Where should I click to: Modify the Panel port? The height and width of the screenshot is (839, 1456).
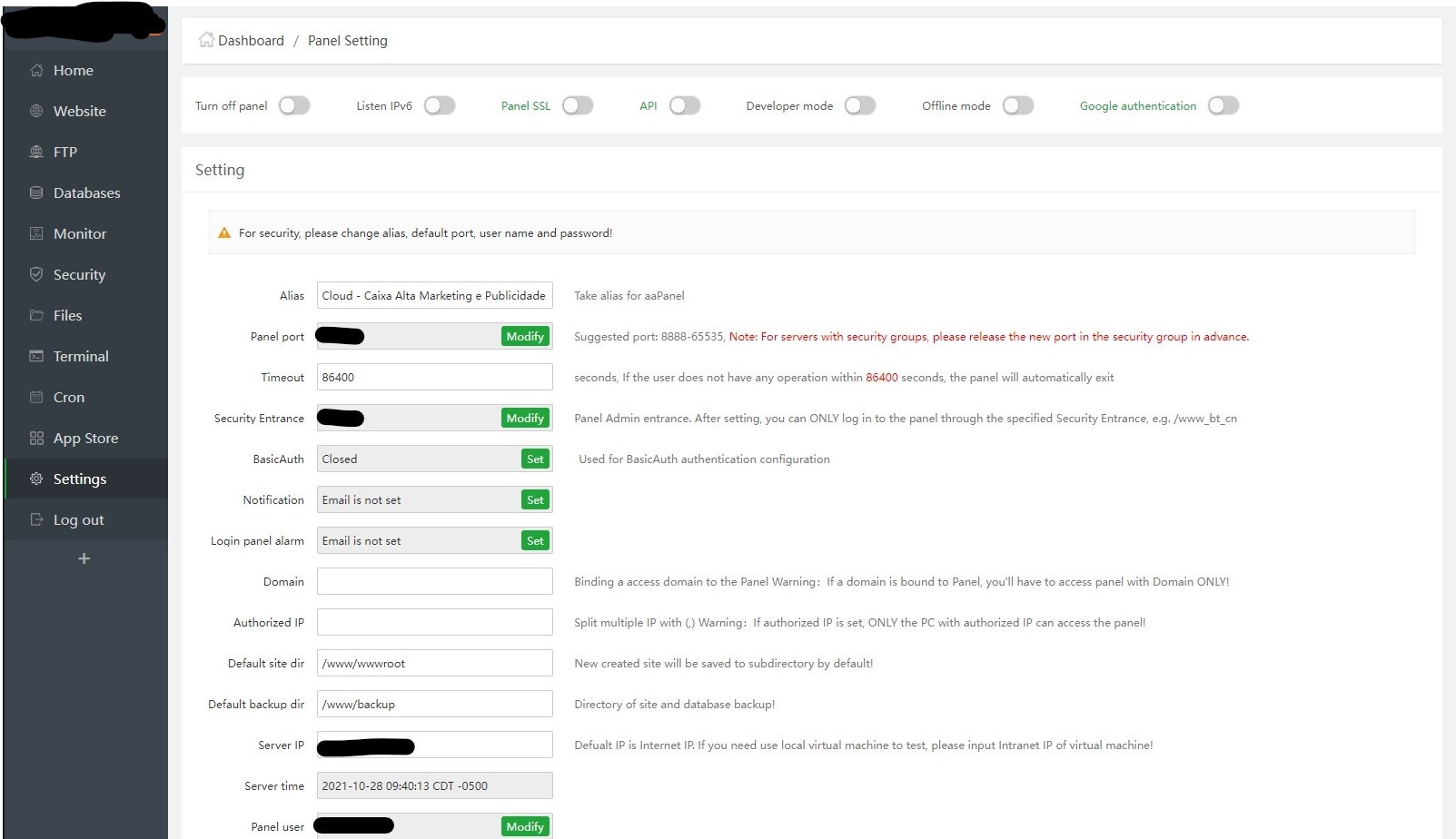tap(525, 336)
